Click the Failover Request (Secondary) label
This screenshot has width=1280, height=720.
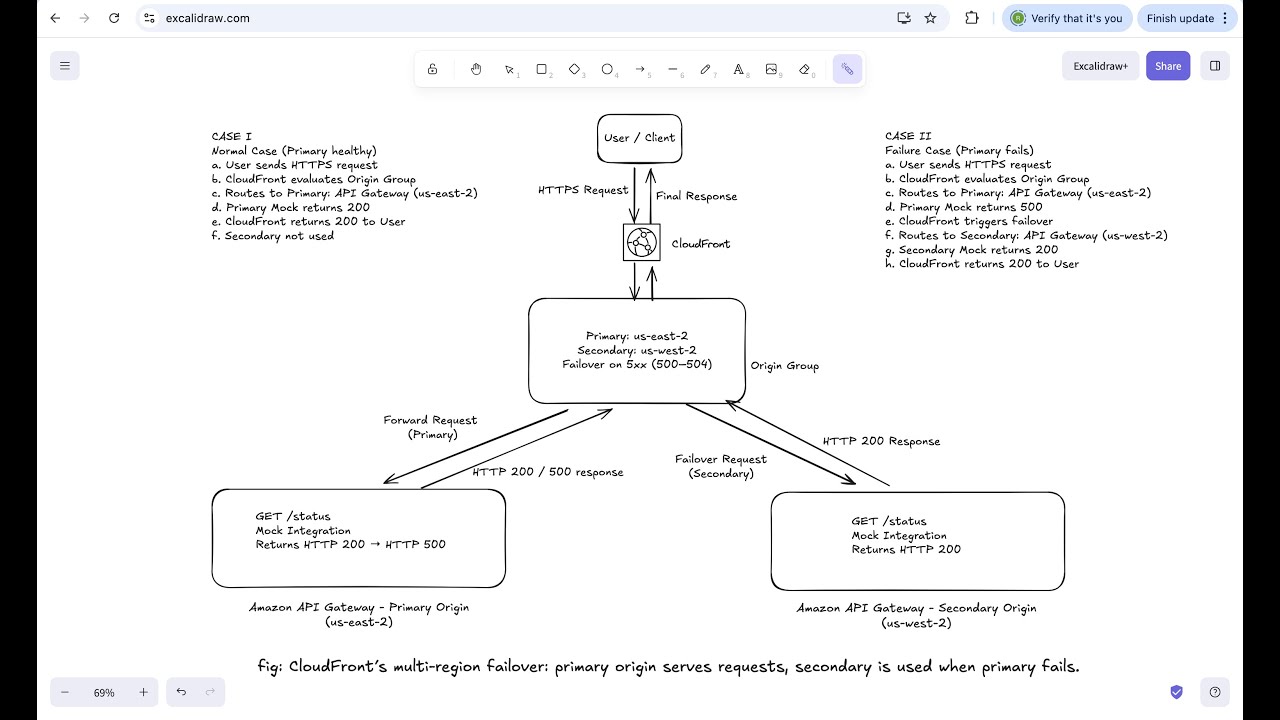pos(721,466)
